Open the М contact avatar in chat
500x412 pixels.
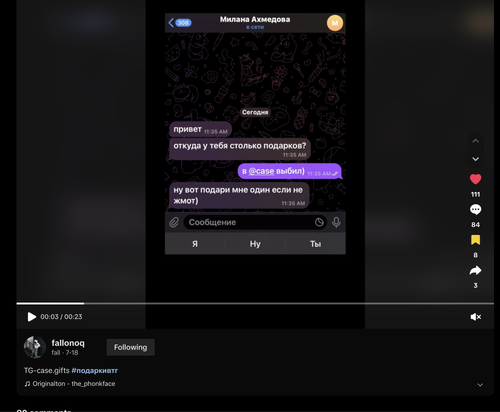pyautogui.click(x=335, y=23)
